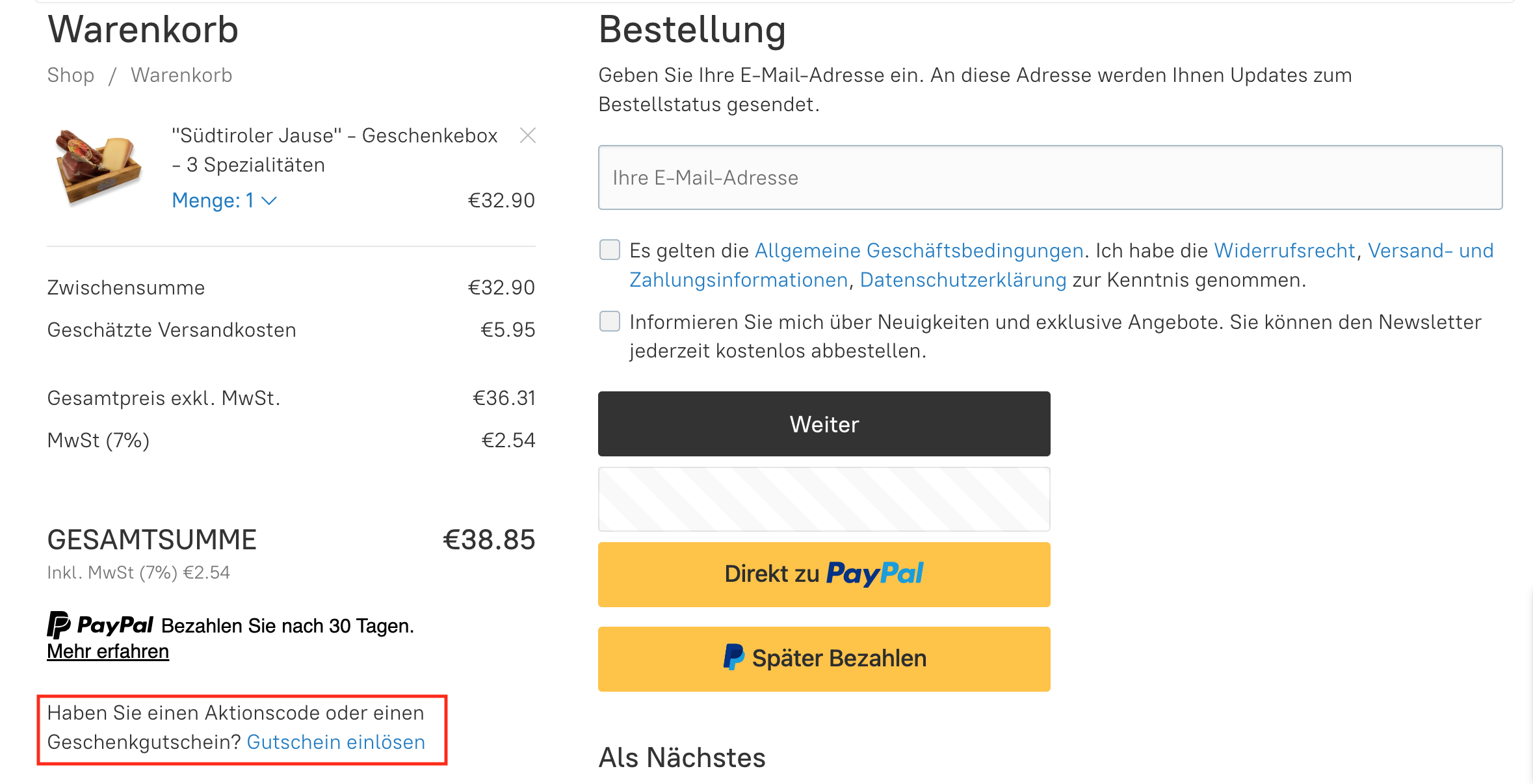This screenshot has width=1533, height=784.
Task: Click the "Mehr erfahren" link
Action: [107, 651]
